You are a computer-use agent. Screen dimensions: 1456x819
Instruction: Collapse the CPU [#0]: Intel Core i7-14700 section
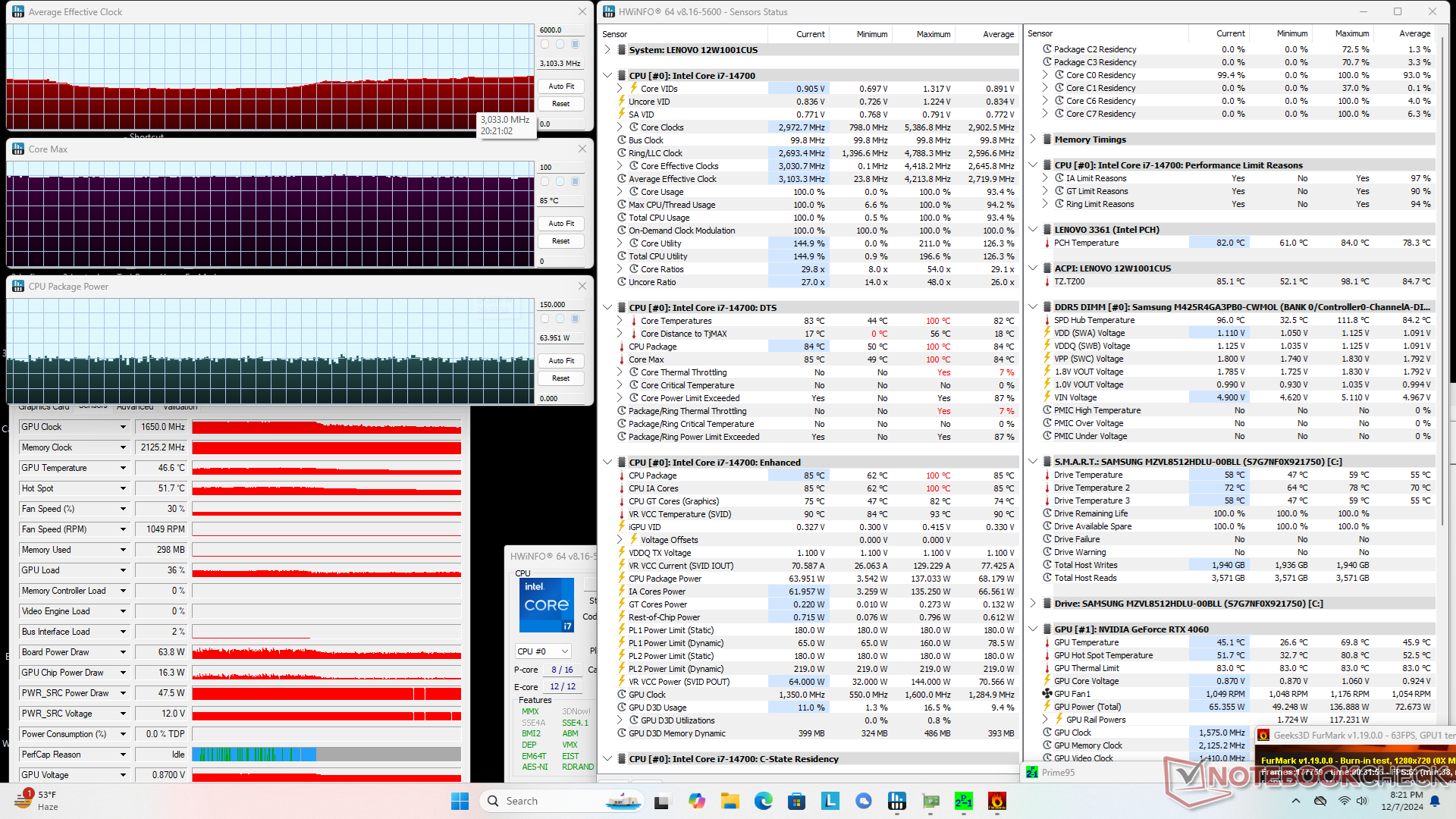coord(607,76)
